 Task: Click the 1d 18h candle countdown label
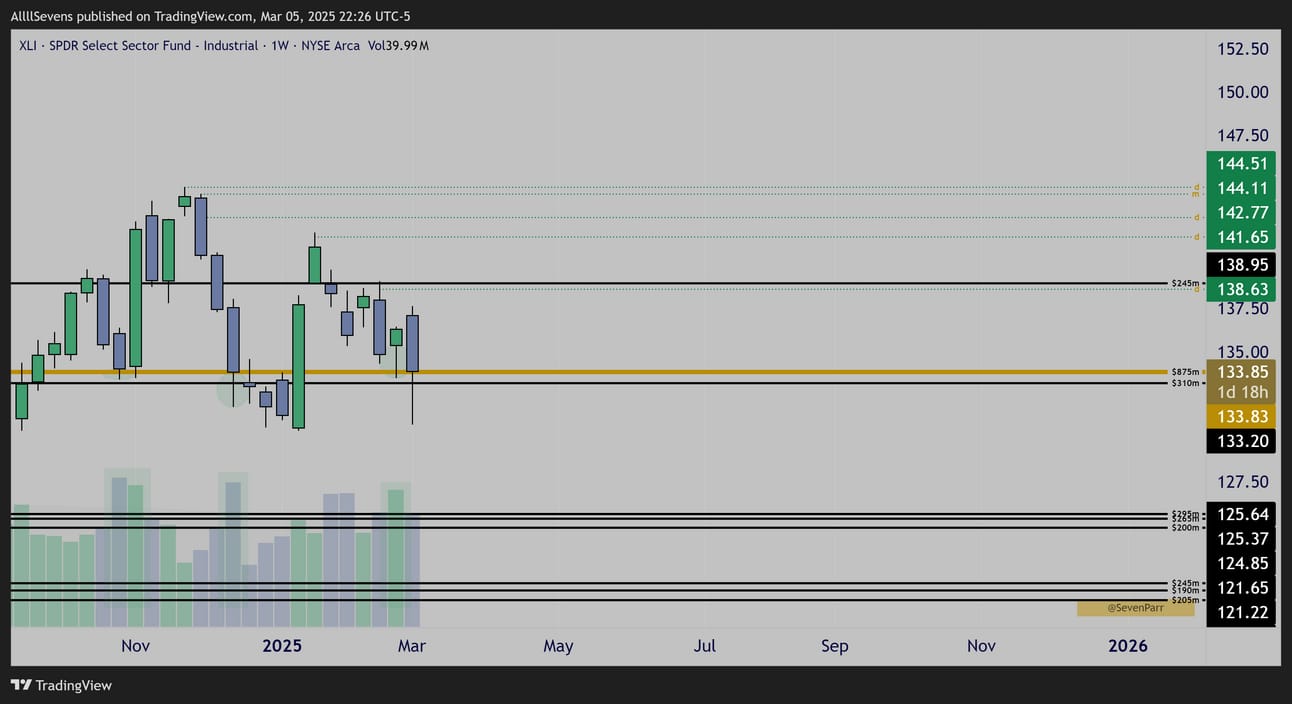click(x=1241, y=392)
